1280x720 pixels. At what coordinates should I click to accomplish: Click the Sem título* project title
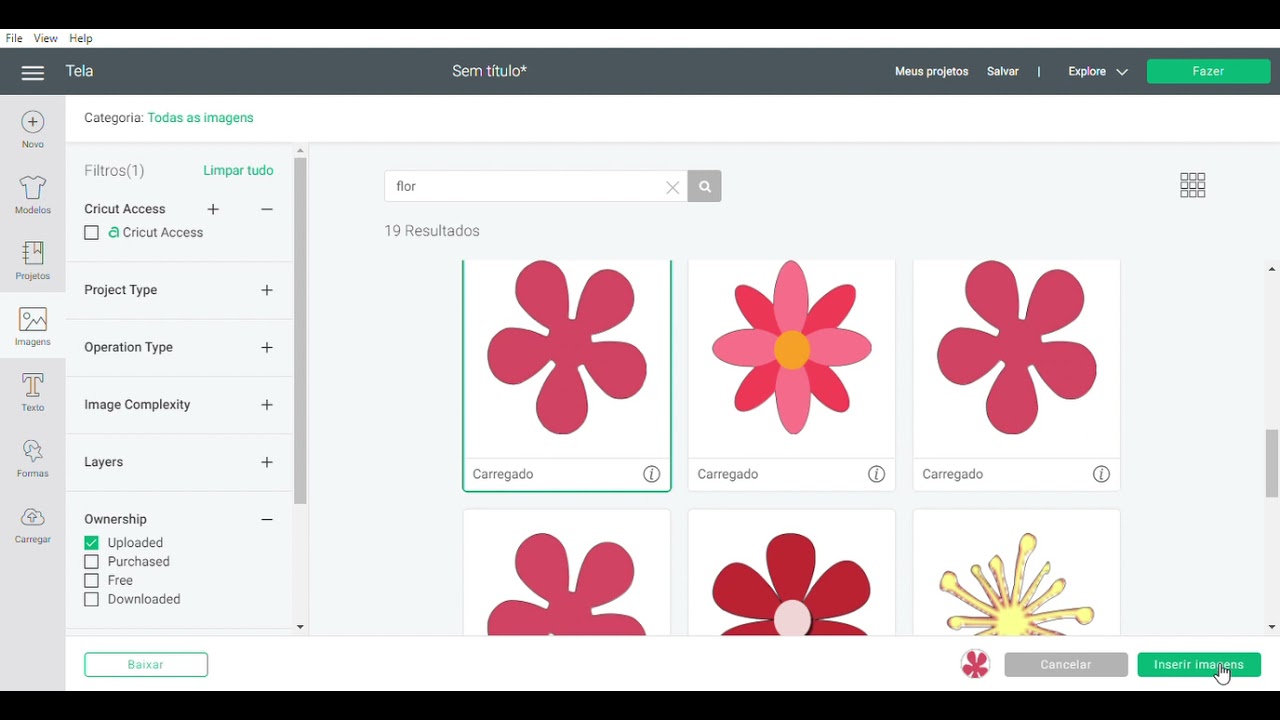pyautogui.click(x=489, y=71)
